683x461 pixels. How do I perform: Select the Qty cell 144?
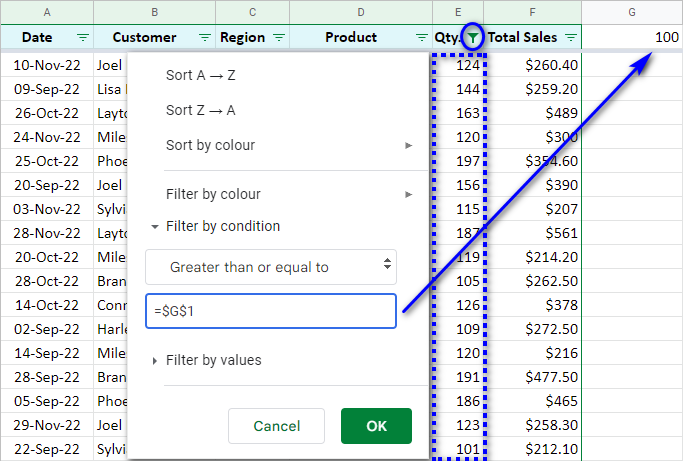(x=458, y=89)
